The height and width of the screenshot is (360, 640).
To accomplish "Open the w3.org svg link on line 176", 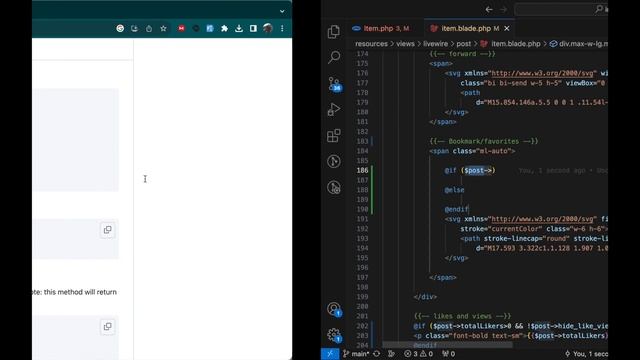I will (542, 73).
